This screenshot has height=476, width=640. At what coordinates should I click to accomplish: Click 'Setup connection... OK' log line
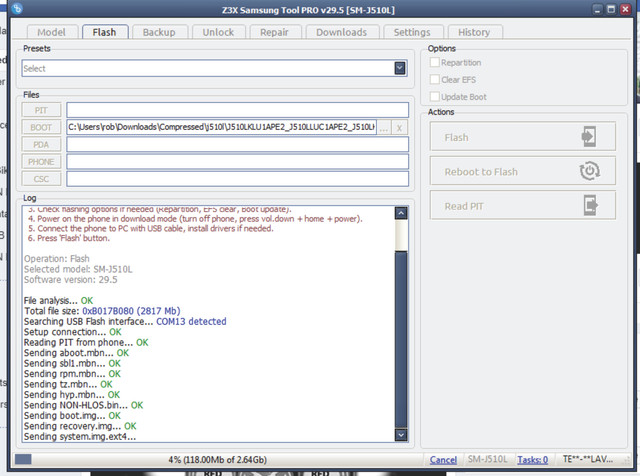tap(73, 332)
